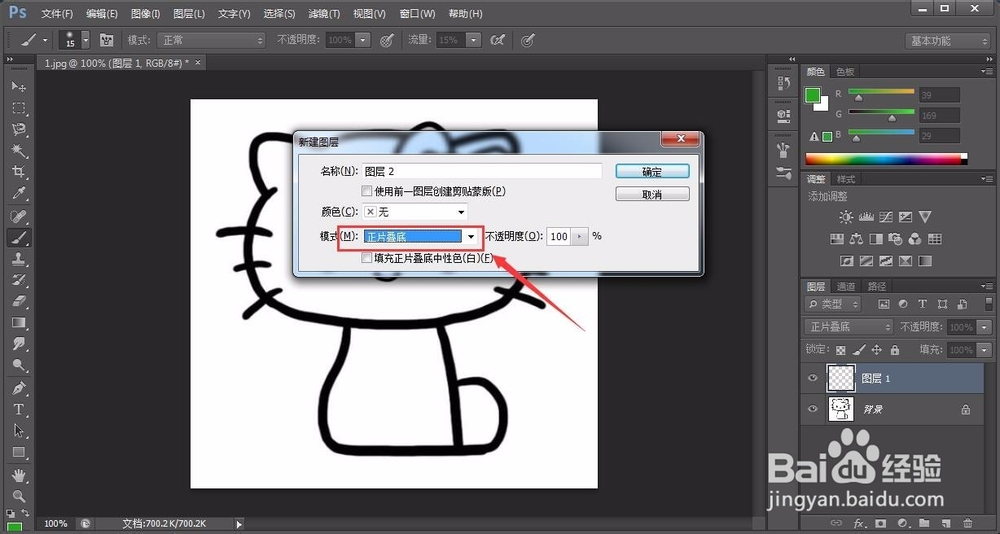This screenshot has width=1000, height=534.
Task: Select the Eraser tool
Action: tap(18, 301)
